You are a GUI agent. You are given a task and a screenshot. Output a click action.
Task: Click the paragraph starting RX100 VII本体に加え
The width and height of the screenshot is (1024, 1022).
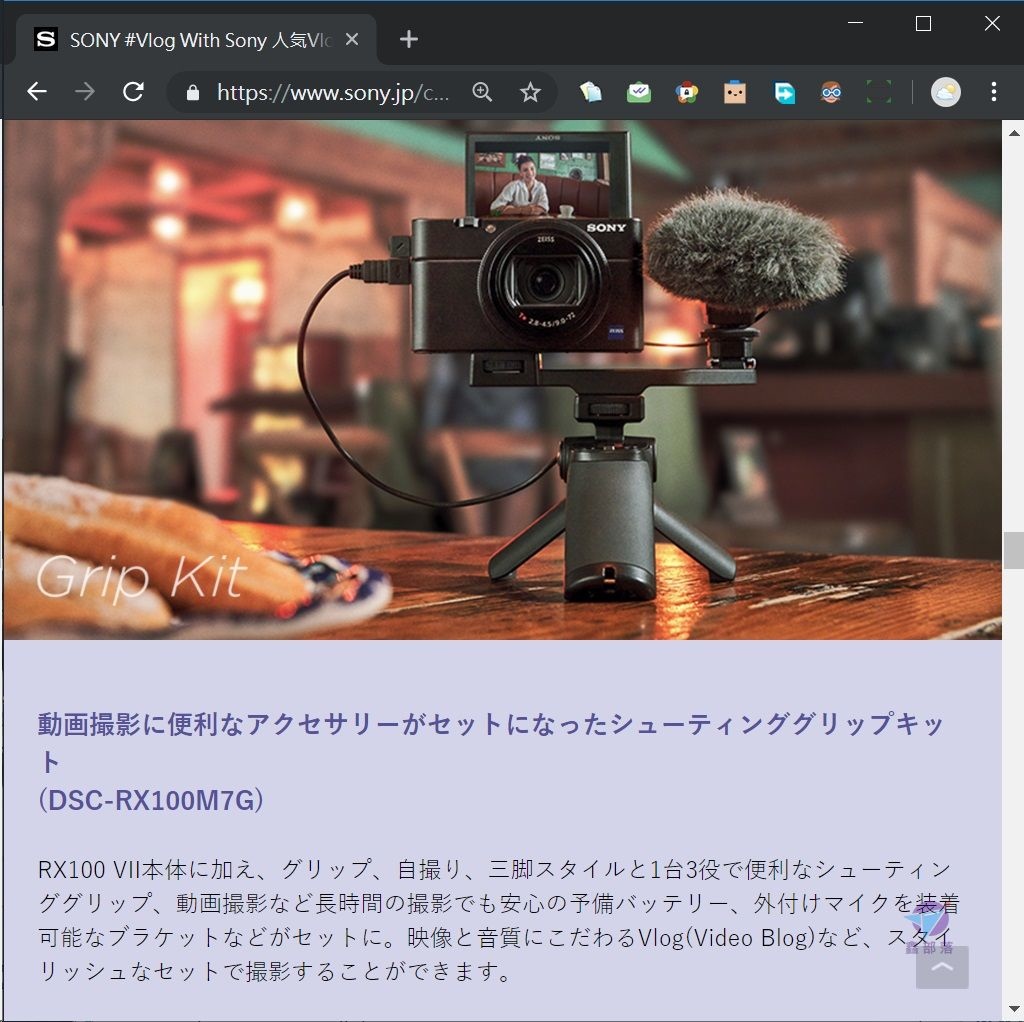[498, 920]
